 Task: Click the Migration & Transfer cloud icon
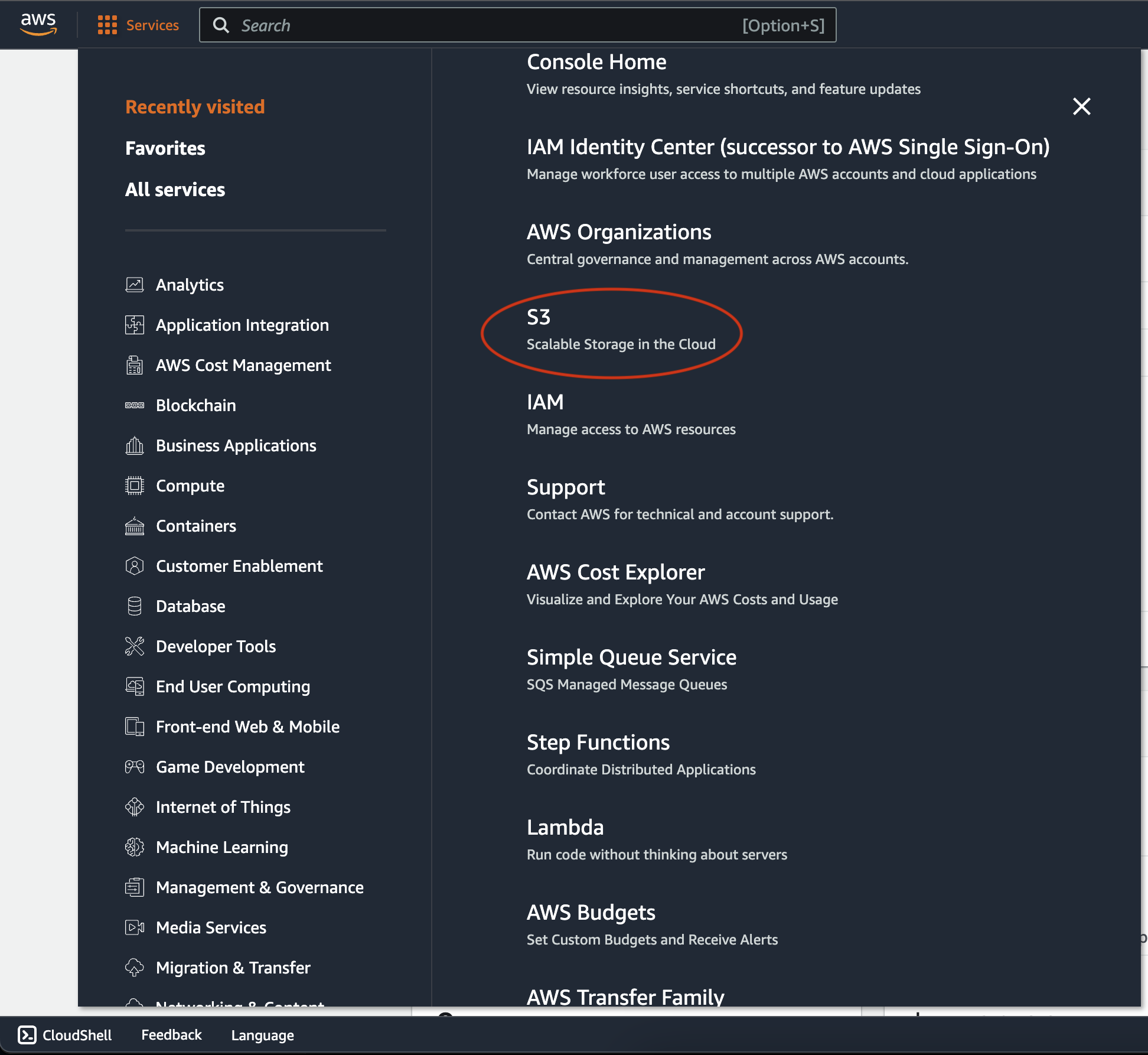(x=135, y=968)
